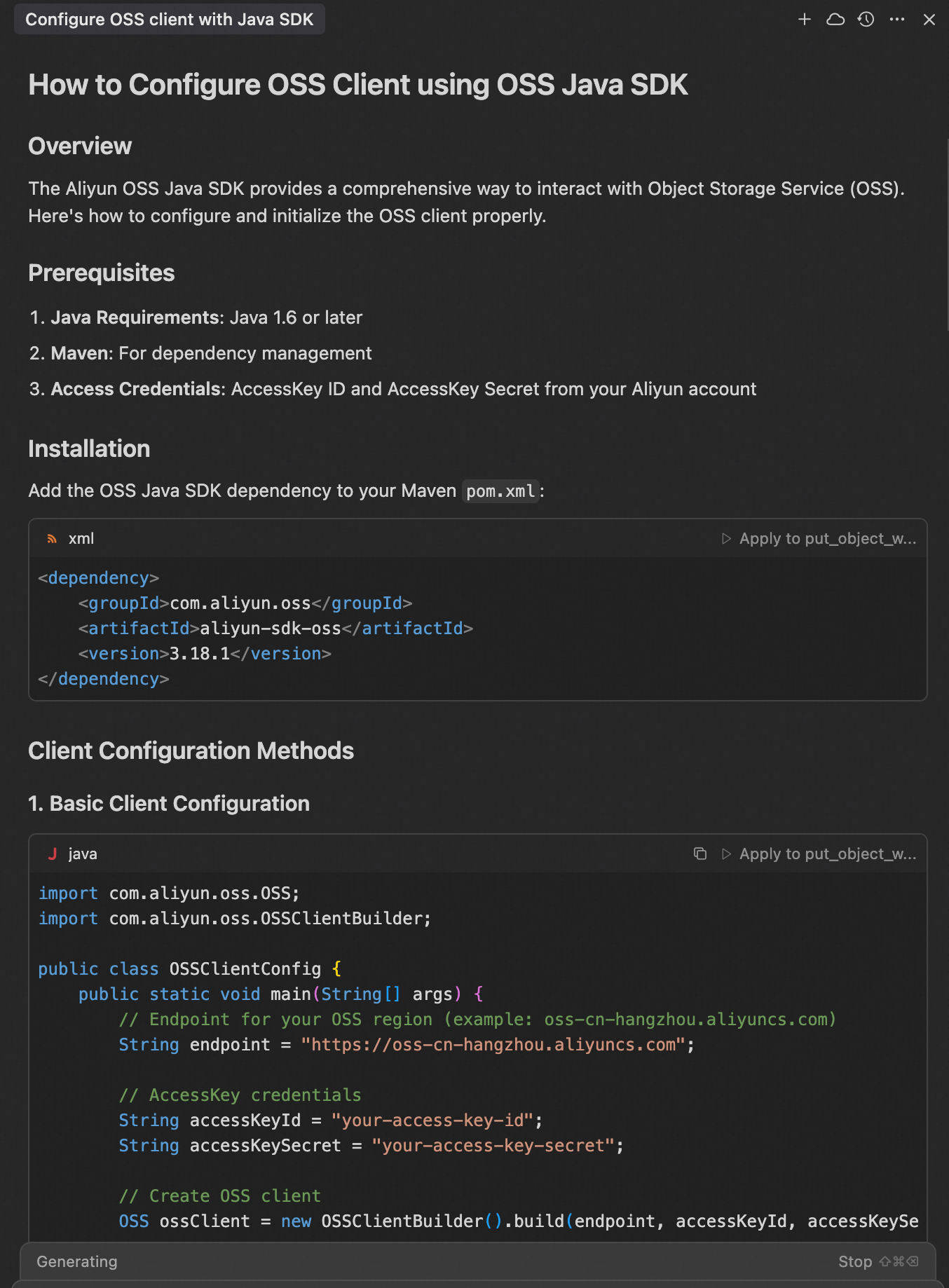This screenshot has width=949, height=1288.
Task: Select the 'Configure OSS client with Java SDK' tab
Action: pyautogui.click(x=170, y=19)
